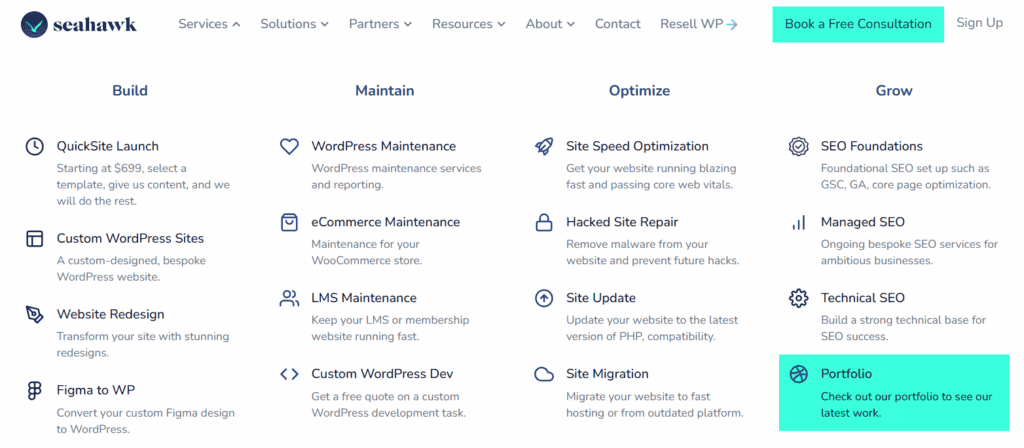Go to Resell WP link
The image size is (1024, 448).
(x=698, y=24)
